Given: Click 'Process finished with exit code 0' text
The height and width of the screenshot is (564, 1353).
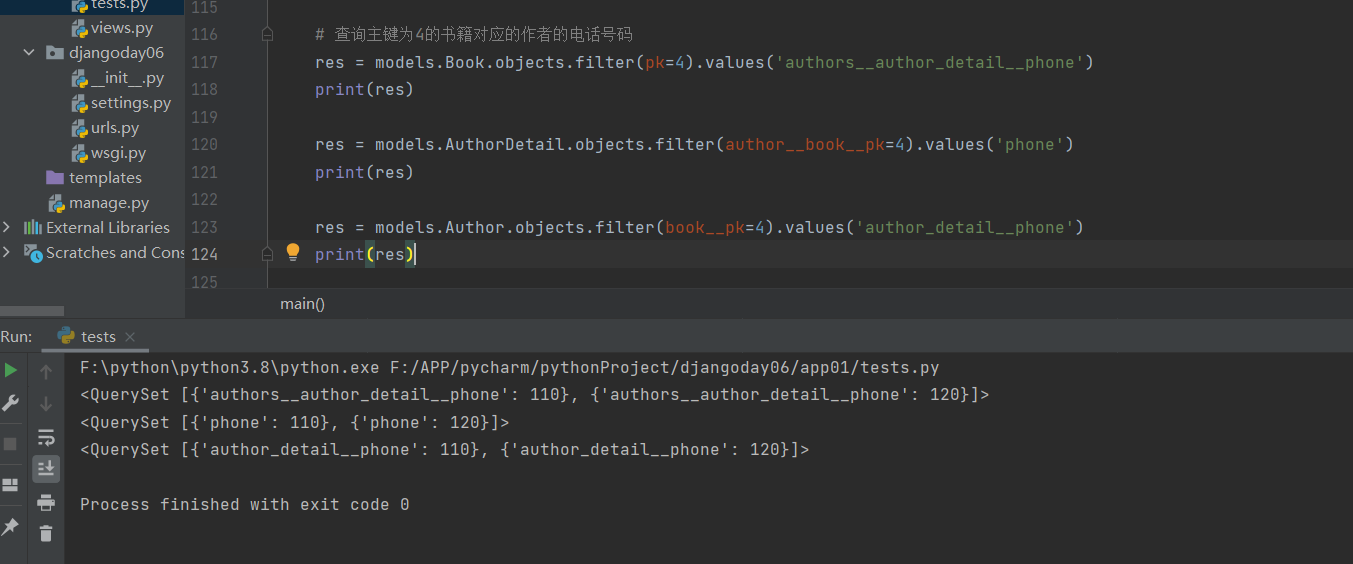Looking at the screenshot, I should tap(244, 504).
